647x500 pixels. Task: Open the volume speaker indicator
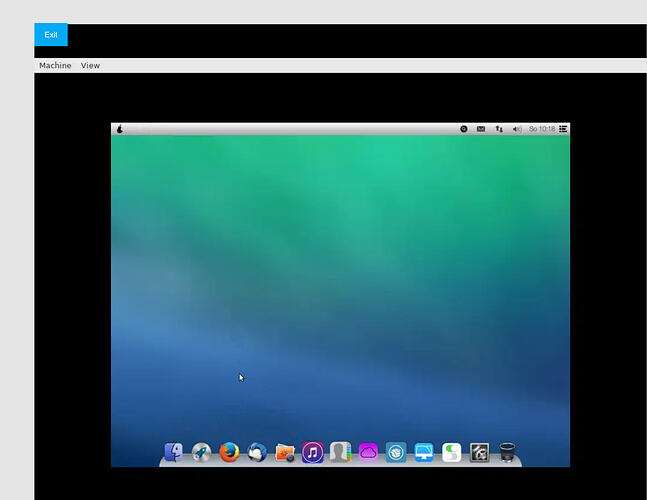517,129
